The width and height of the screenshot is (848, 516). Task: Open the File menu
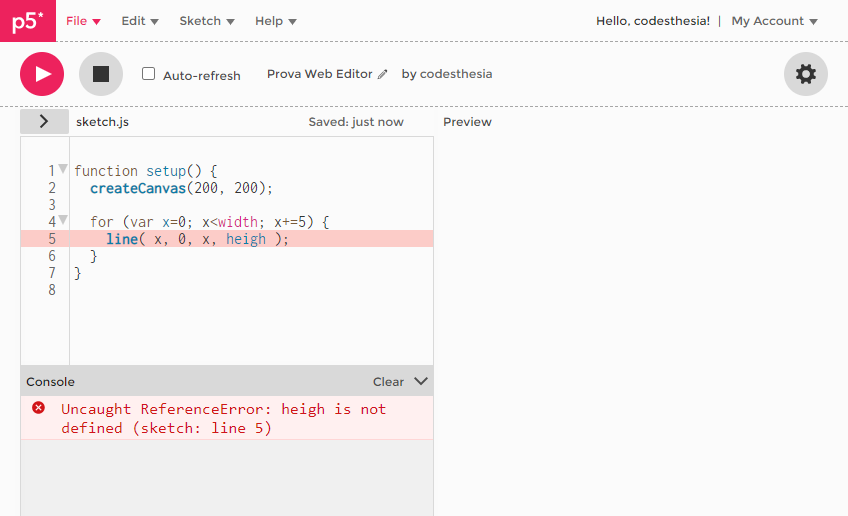coord(83,21)
